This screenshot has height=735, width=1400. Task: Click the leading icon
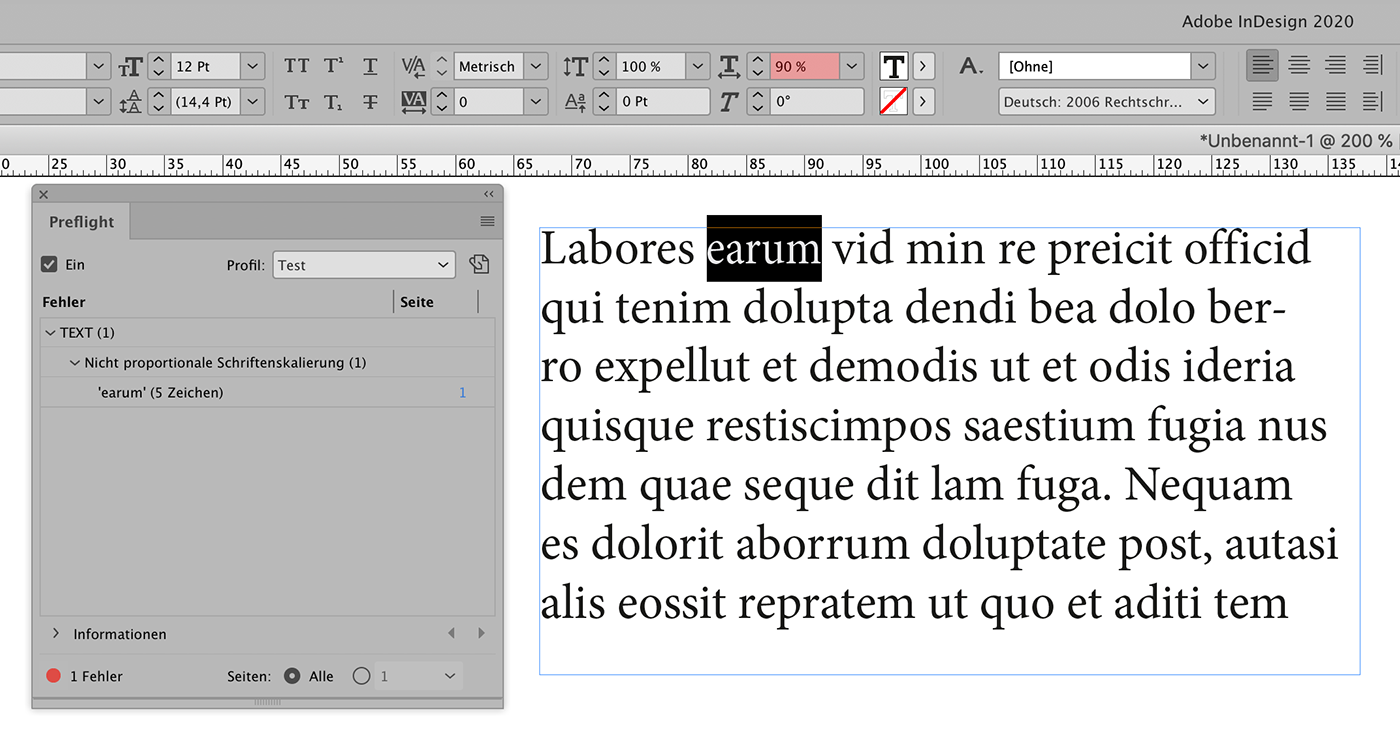[131, 102]
